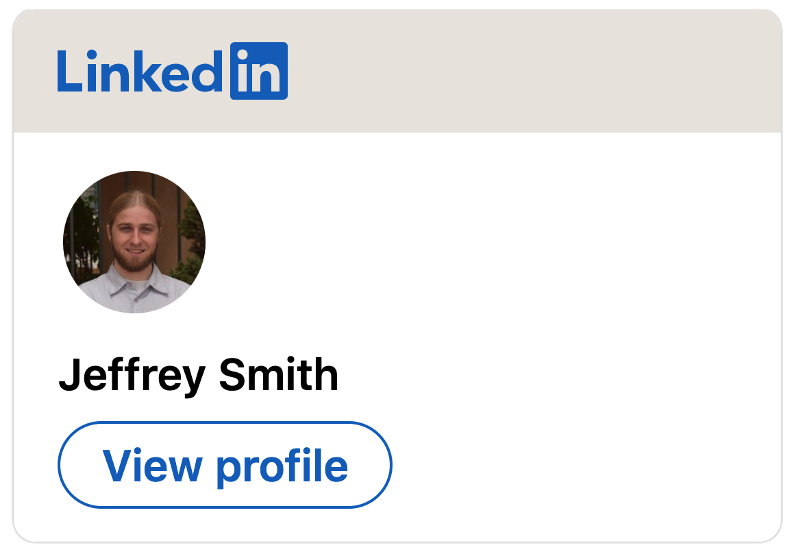793x556 pixels.
Task: Click the name Jeffrey Smith
Action: pos(198,375)
